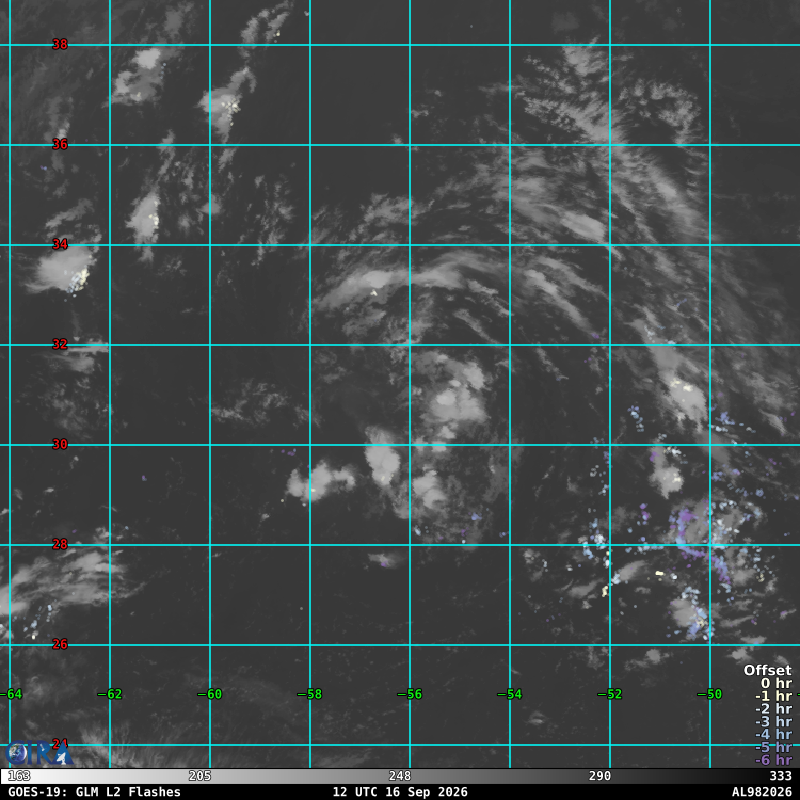This screenshot has height=800, width=800.
Task: Click the red 34 latitude label
Action: tap(60, 244)
